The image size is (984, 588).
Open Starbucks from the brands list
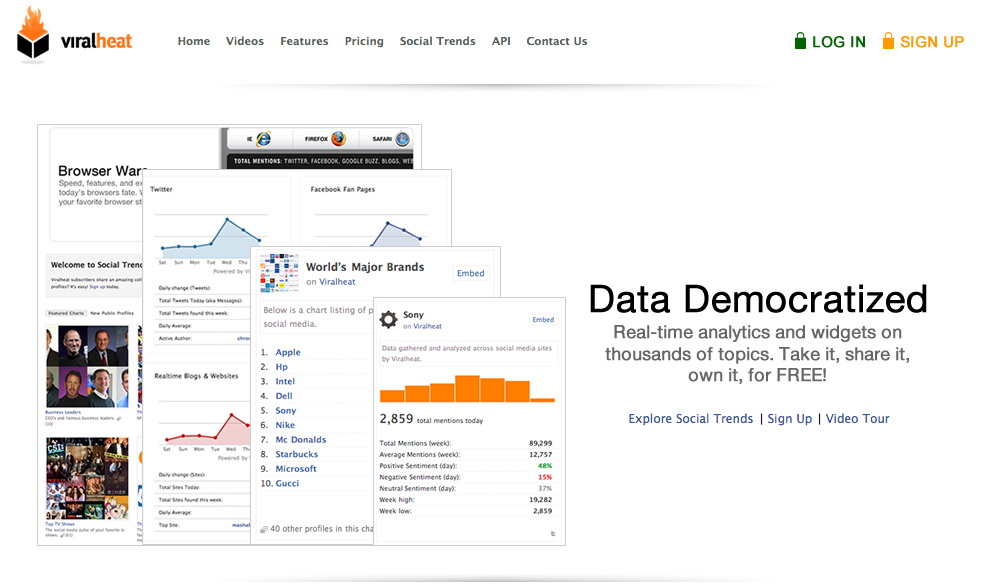[297, 454]
